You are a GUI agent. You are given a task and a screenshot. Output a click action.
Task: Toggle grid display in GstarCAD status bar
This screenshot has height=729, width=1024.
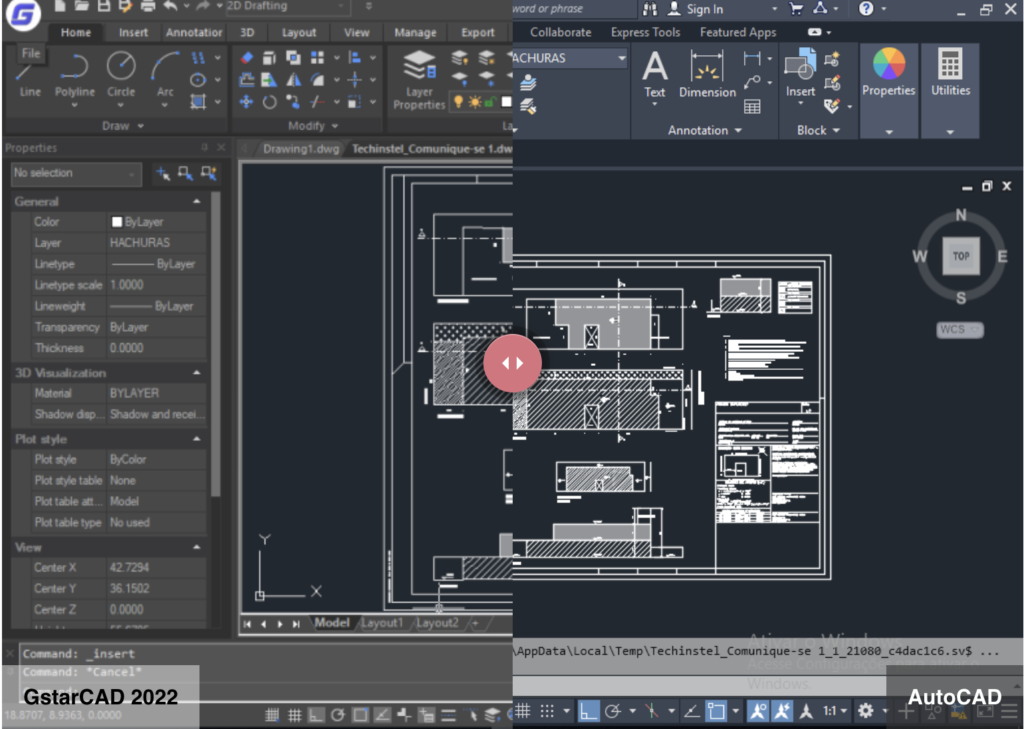[295, 715]
